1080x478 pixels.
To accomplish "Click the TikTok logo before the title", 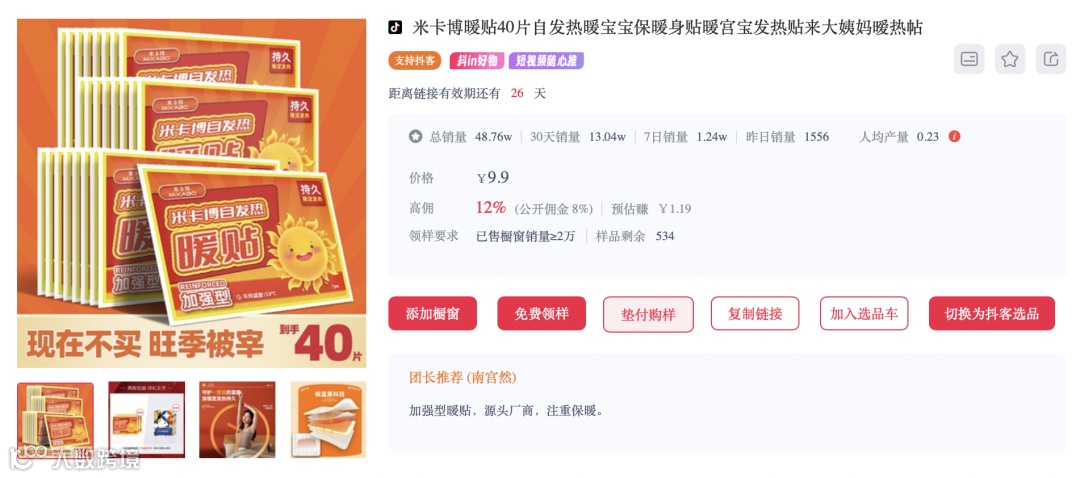I will click(395, 28).
